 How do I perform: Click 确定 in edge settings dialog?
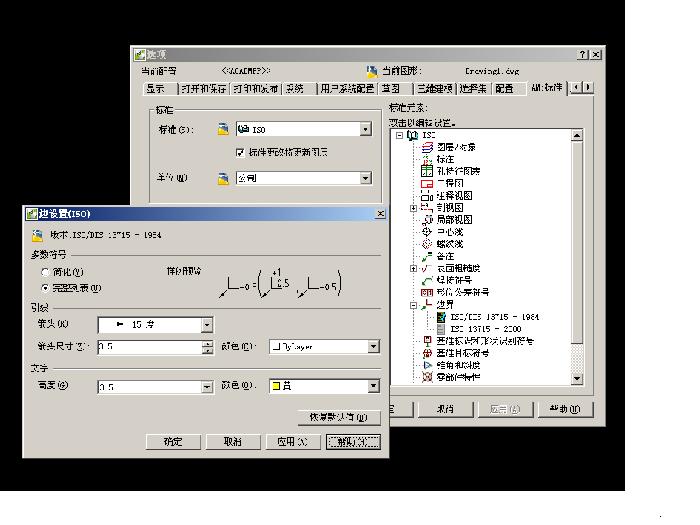(173, 442)
